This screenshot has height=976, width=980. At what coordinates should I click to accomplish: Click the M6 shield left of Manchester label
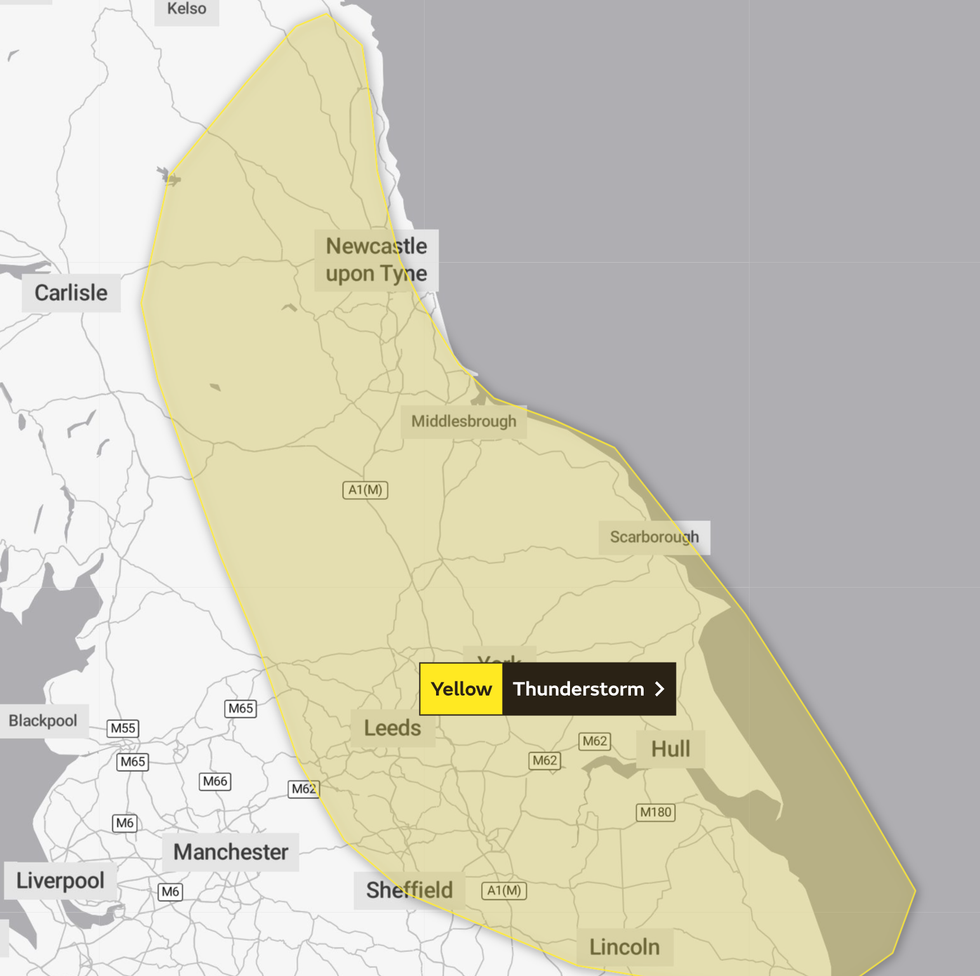point(124,823)
